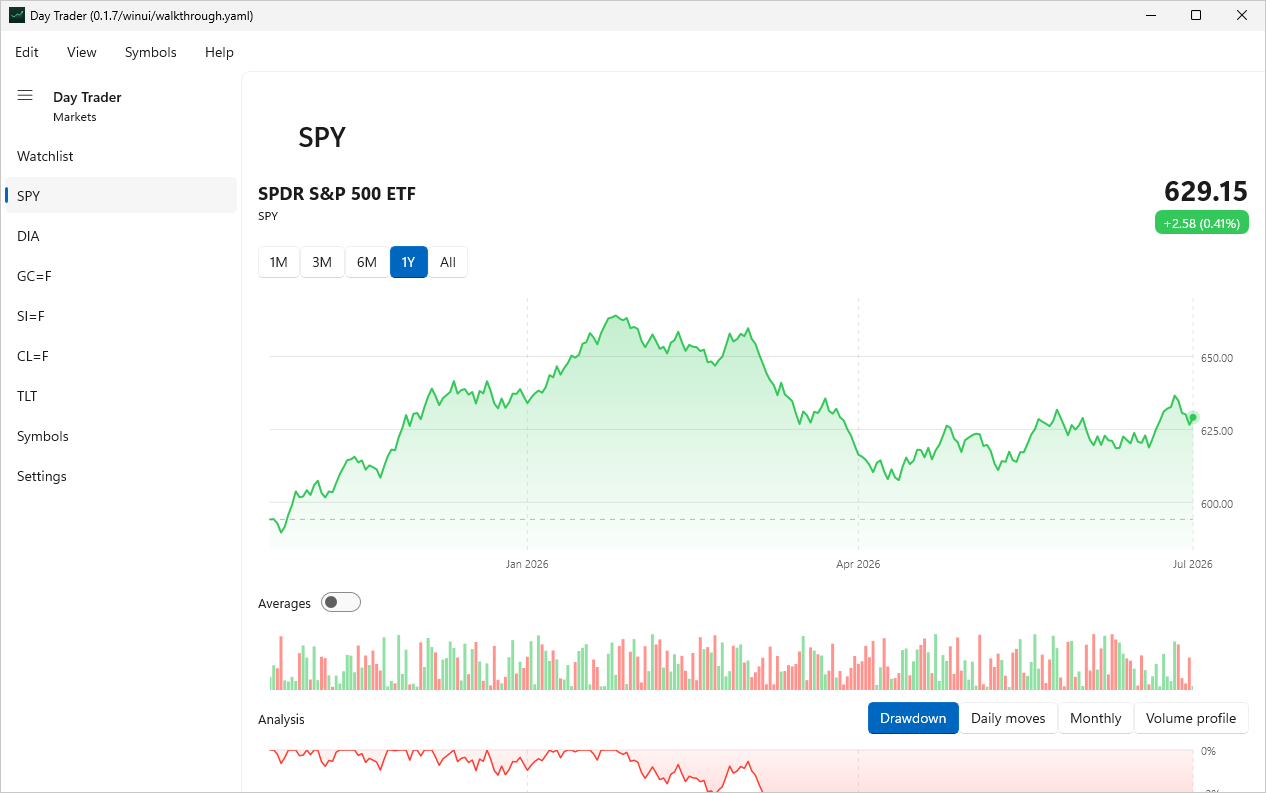The width and height of the screenshot is (1266, 793).
Task: Open the View menu
Action: [x=82, y=52]
